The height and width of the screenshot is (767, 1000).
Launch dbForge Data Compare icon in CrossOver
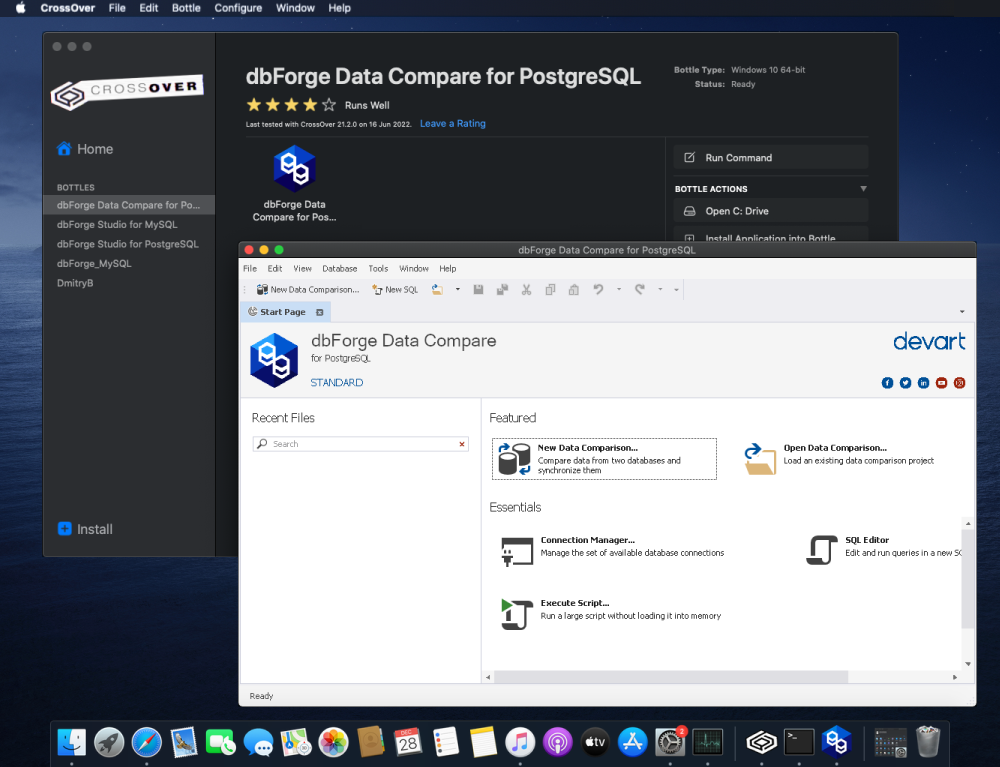point(295,184)
